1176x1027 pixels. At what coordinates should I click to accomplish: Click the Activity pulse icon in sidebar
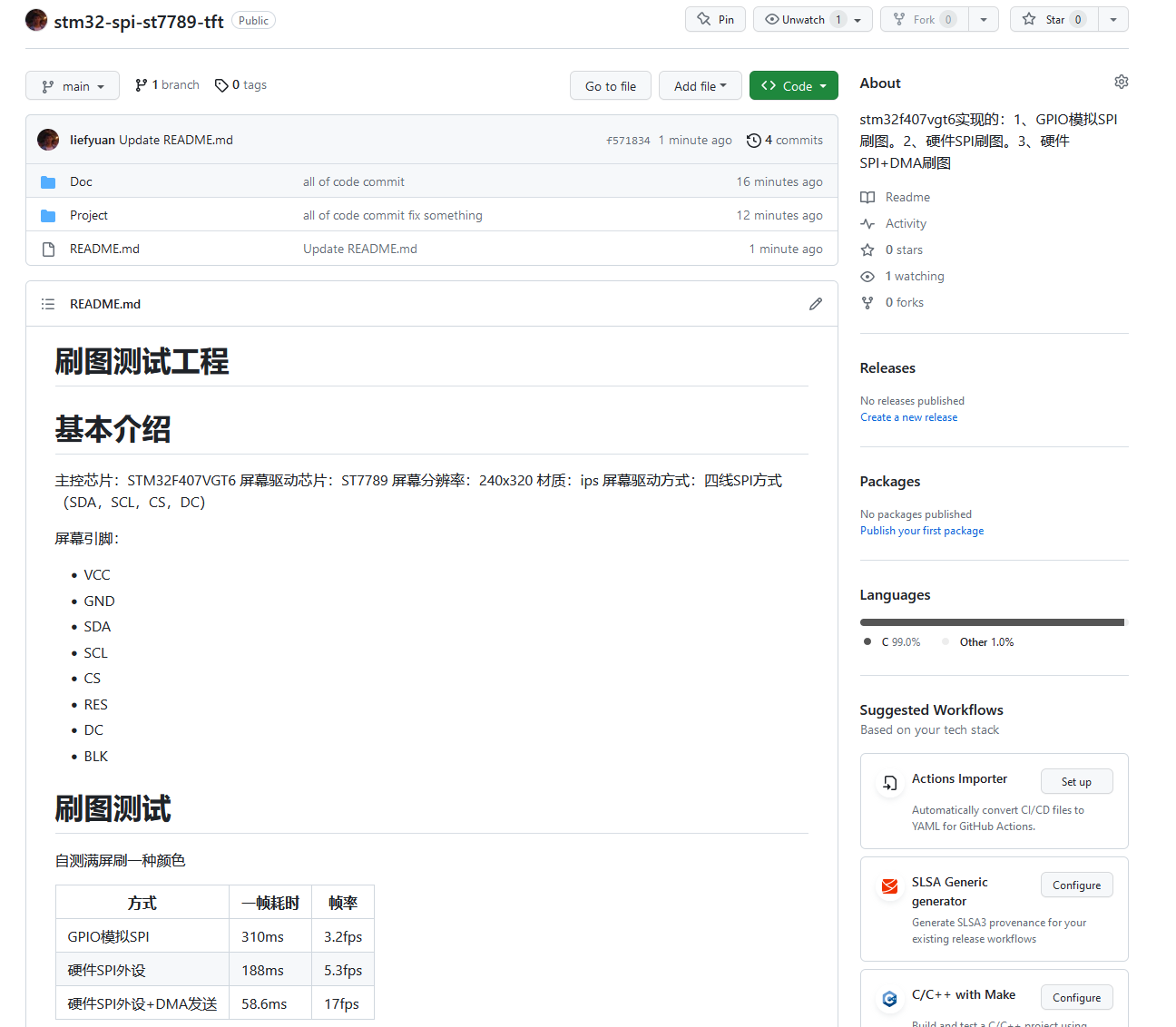click(867, 223)
